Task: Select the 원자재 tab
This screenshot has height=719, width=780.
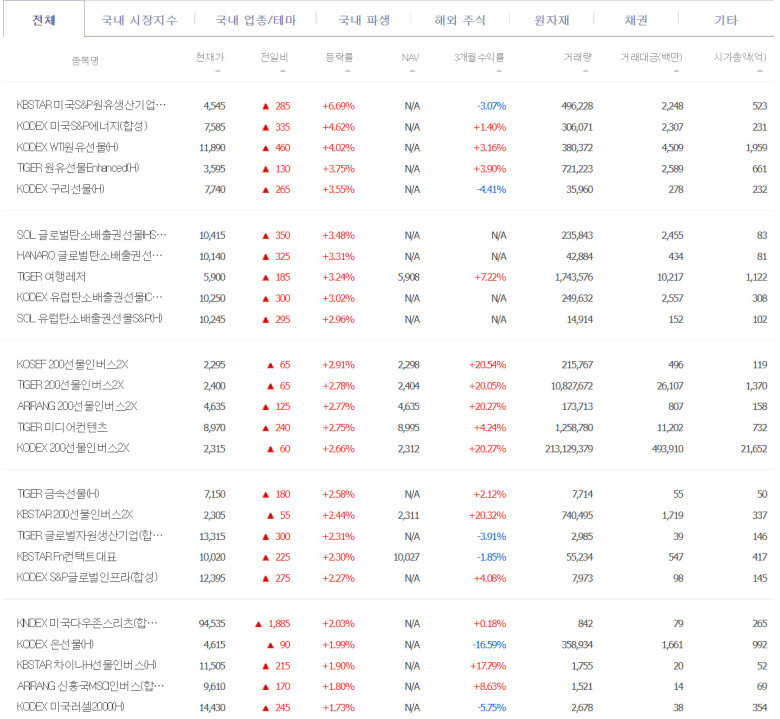Action: click(551, 20)
